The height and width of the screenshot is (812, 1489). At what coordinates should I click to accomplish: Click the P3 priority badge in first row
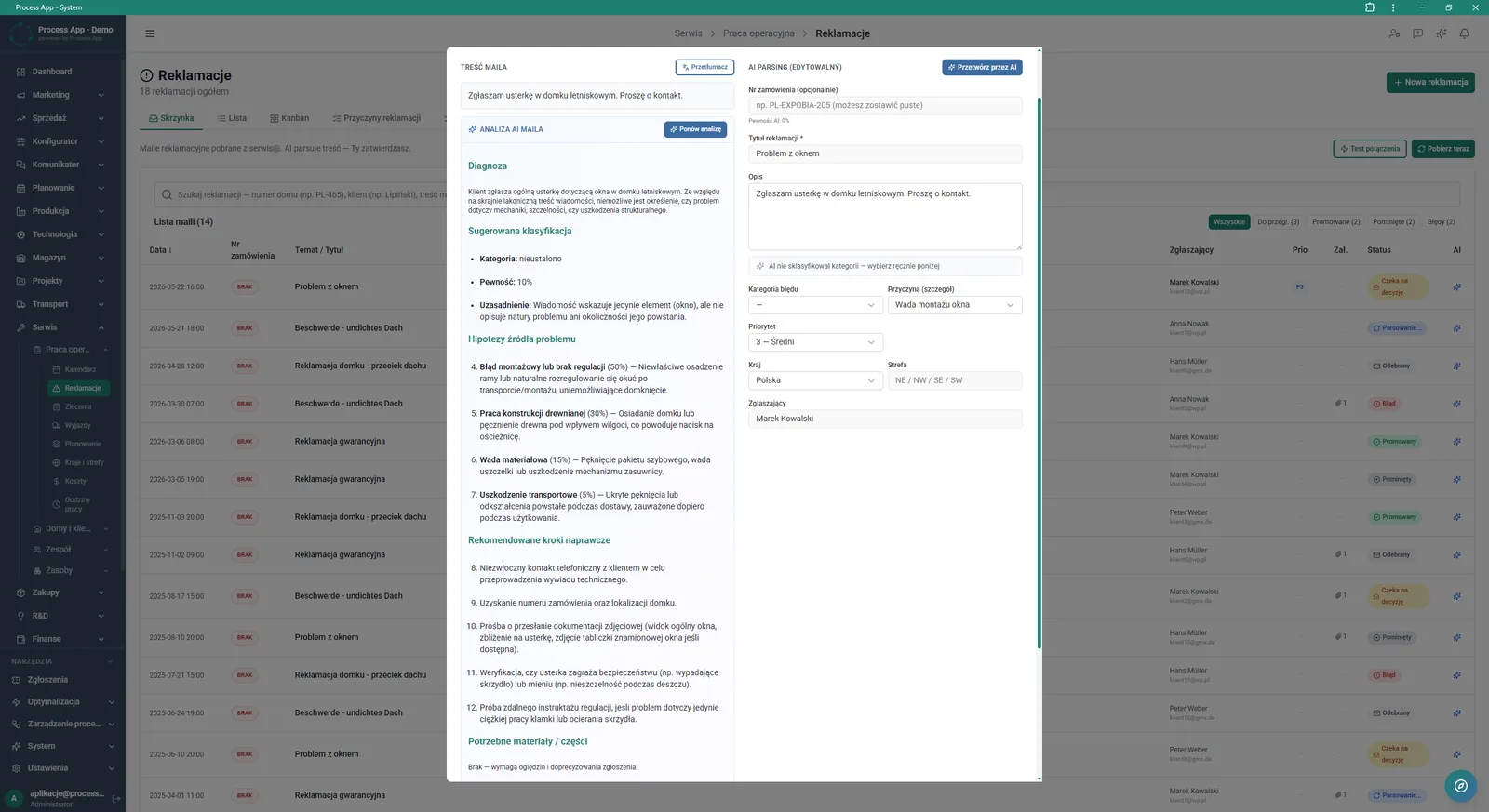click(1300, 286)
